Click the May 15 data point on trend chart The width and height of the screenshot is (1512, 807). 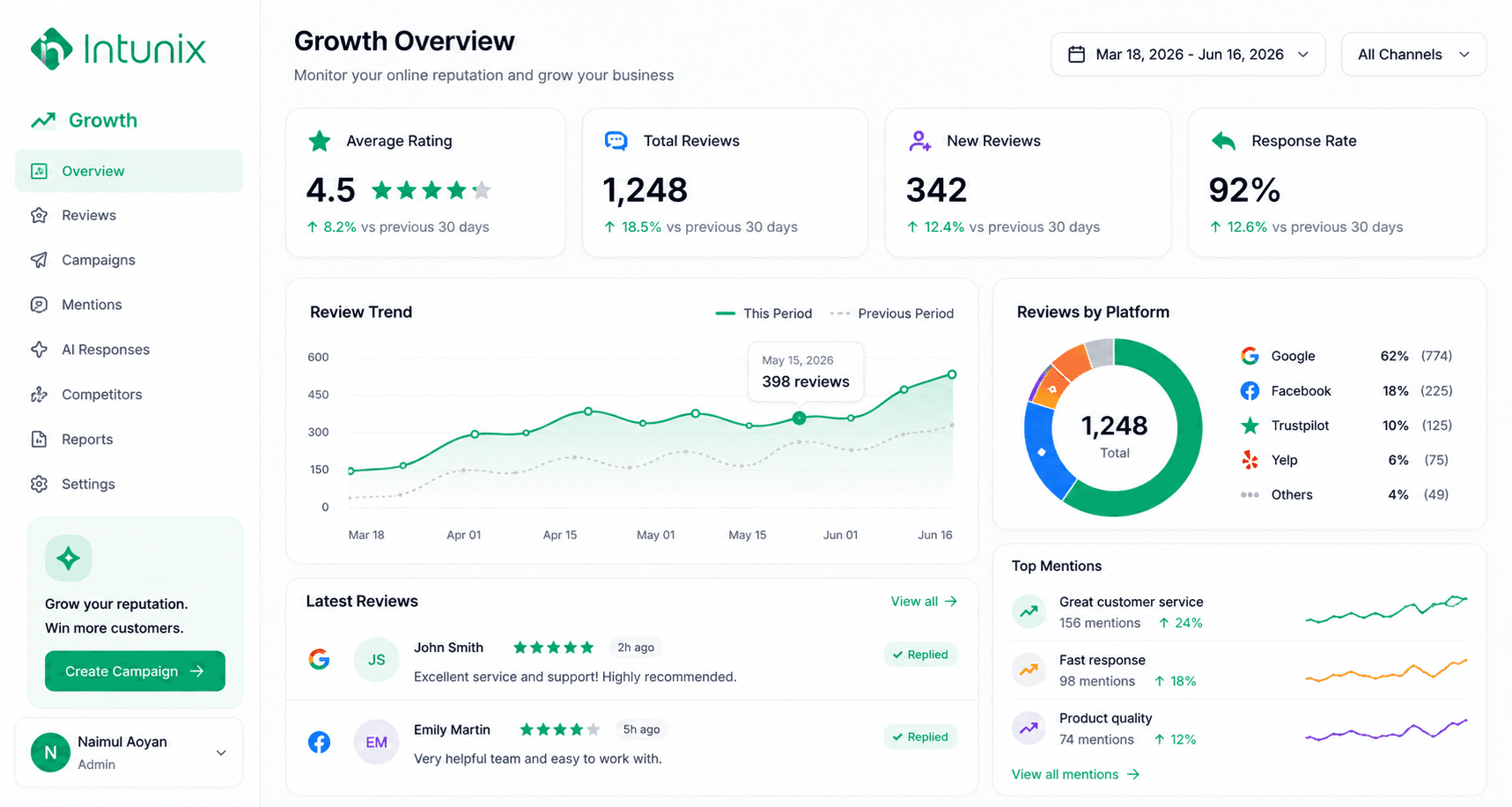coord(799,418)
